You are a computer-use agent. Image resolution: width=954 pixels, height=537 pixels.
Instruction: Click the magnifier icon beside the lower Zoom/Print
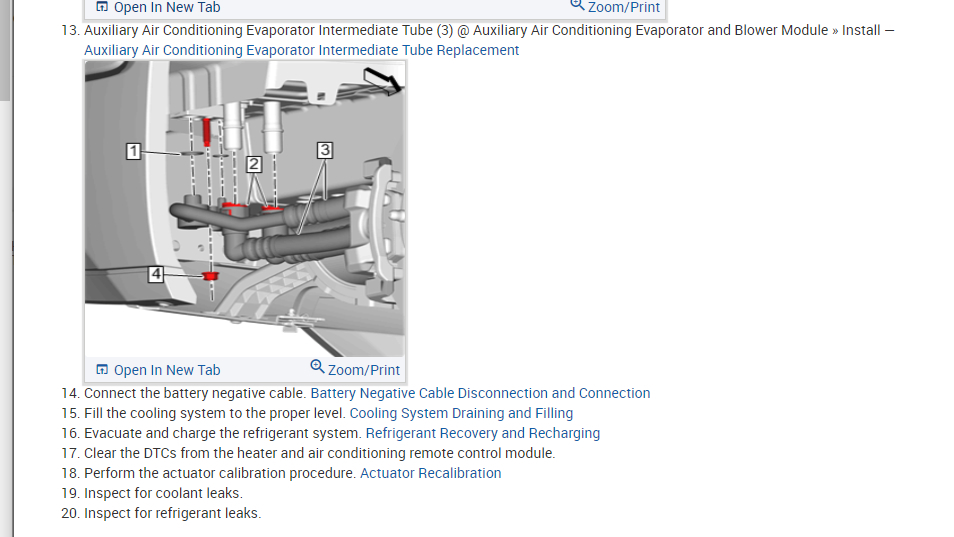coord(317,367)
